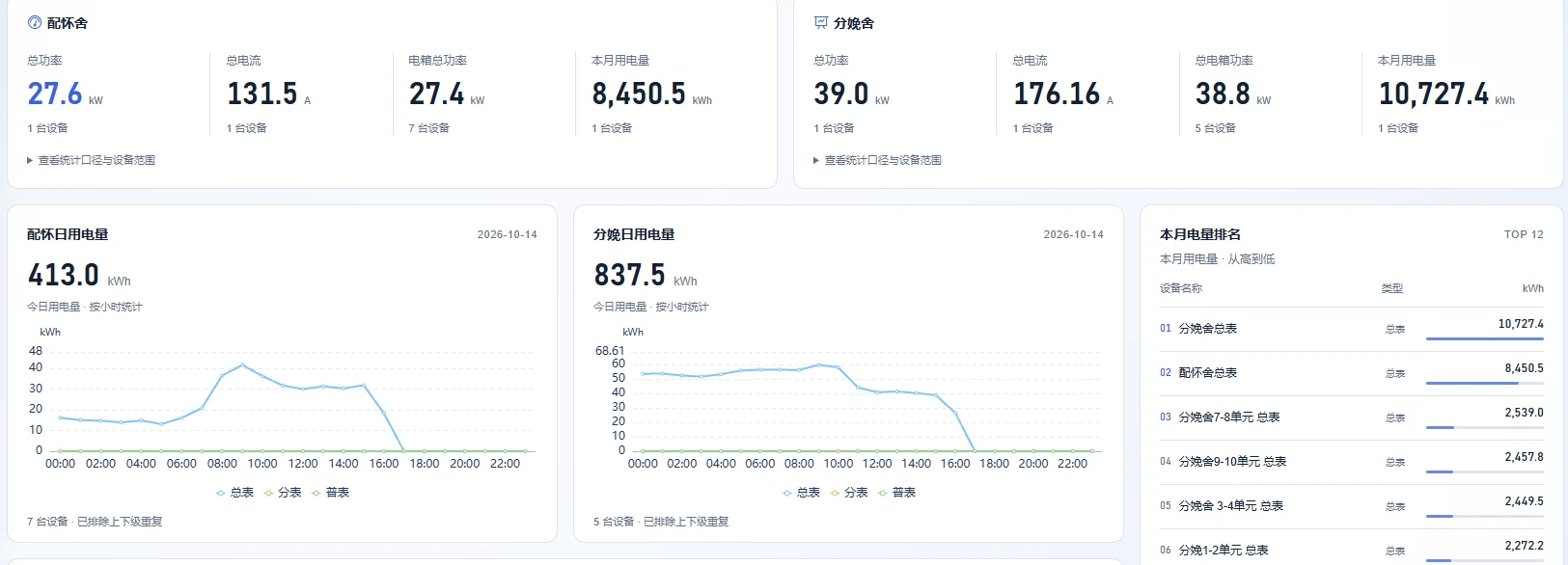Click the 本月电量排名 panel title
This screenshot has height=565, width=1568.
point(1200,234)
